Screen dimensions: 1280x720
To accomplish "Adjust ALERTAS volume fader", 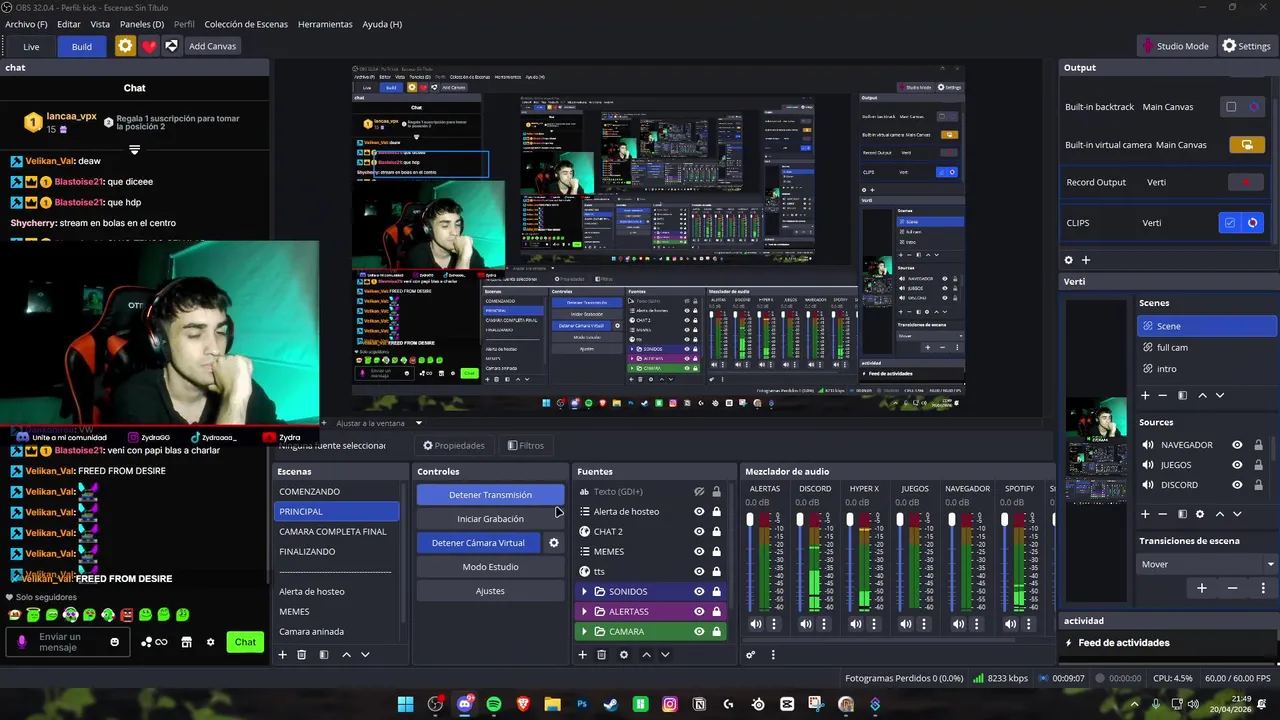I will (750, 520).
